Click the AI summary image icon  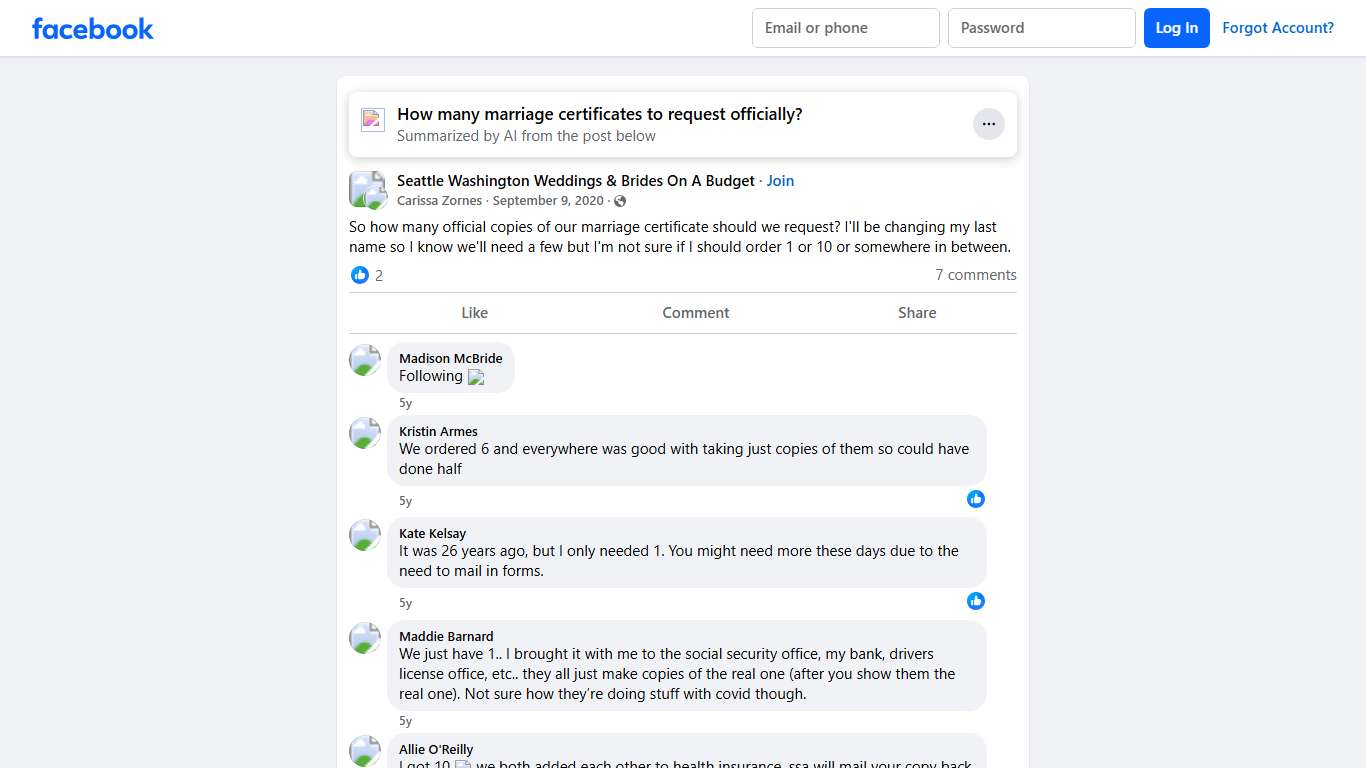click(373, 120)
